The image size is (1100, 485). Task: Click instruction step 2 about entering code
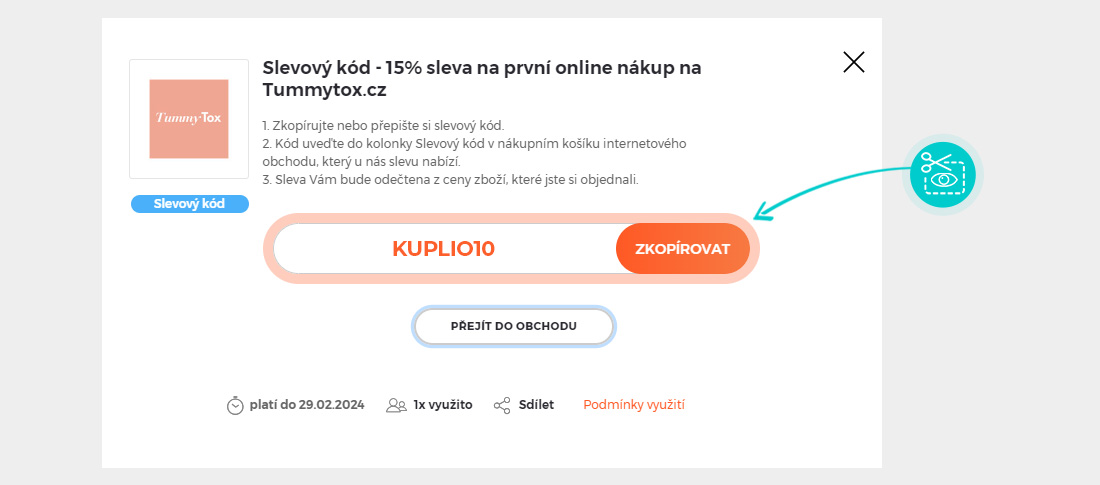474,153
